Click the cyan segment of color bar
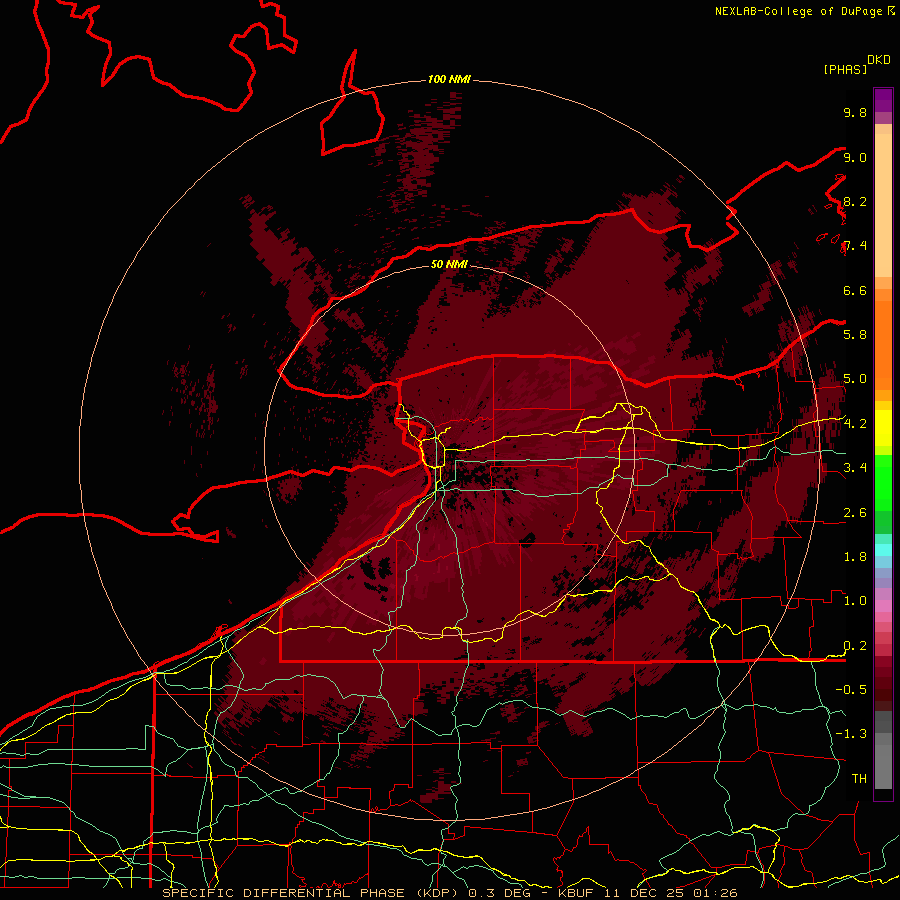The width and height of the screenshot is (900, 900). point(883,549)
